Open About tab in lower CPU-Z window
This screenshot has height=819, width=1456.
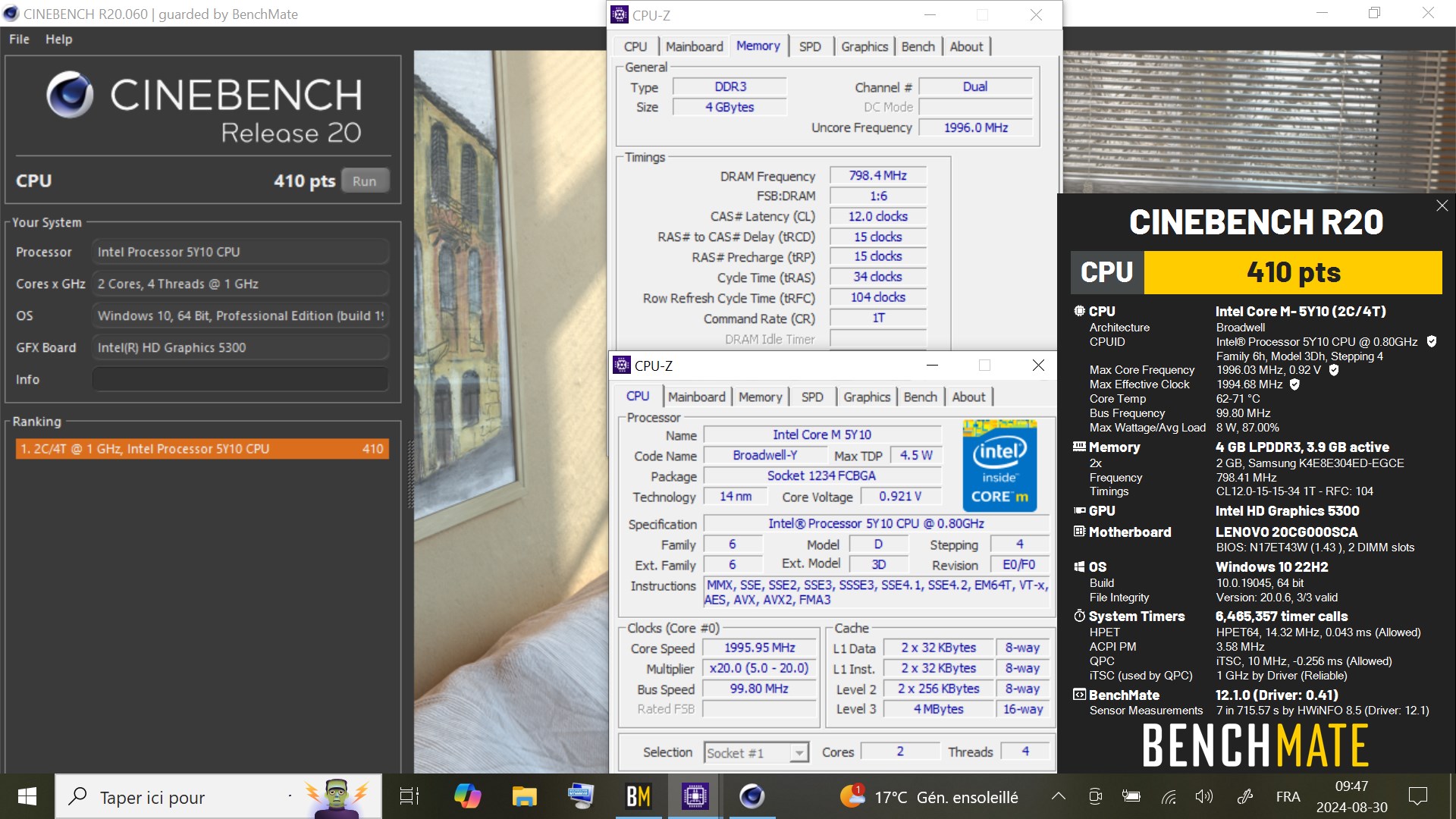pos(968,397)
